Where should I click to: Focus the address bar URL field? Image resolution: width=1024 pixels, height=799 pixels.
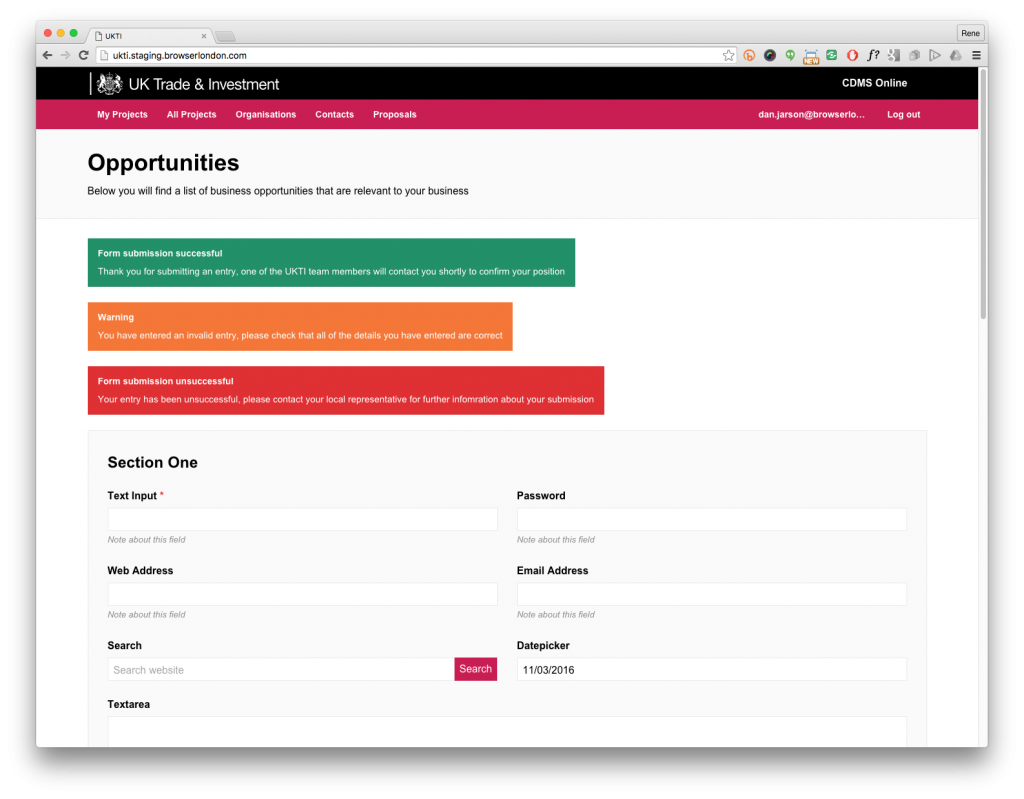click(x=416, y=56)
